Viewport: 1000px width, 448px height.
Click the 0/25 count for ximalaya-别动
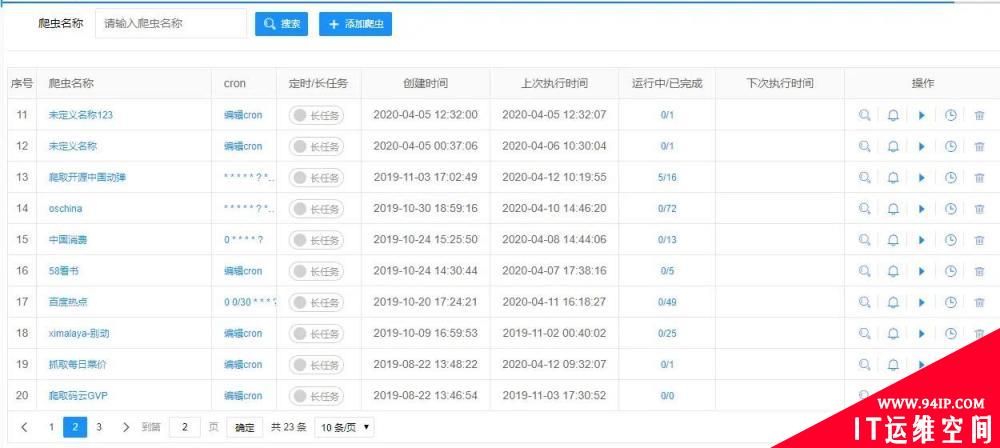[x=667, y=333]
